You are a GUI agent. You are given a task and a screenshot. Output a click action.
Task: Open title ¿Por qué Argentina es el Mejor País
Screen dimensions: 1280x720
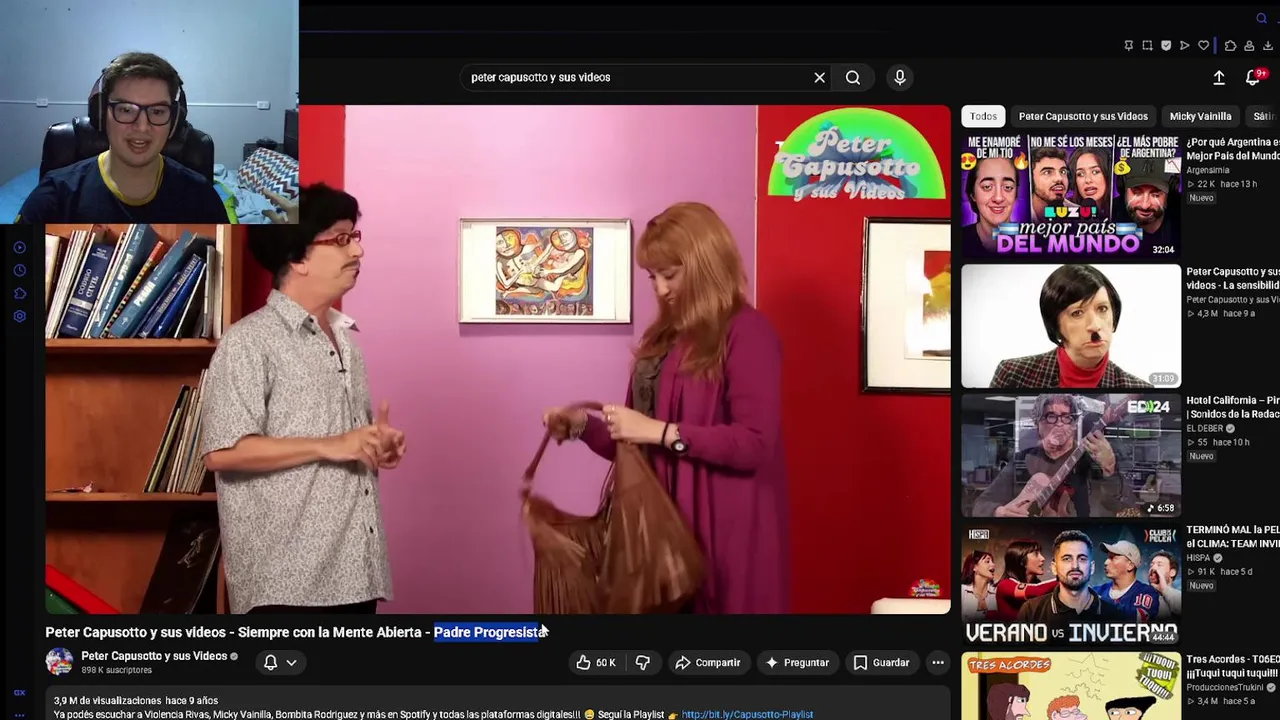coord(1233,149)
